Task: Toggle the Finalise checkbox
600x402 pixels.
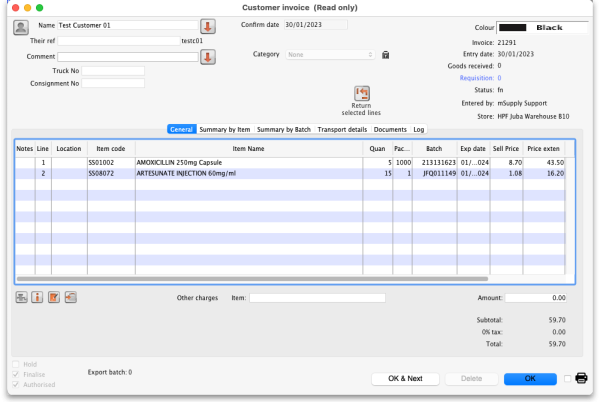Action: click(x=15, y=373)
